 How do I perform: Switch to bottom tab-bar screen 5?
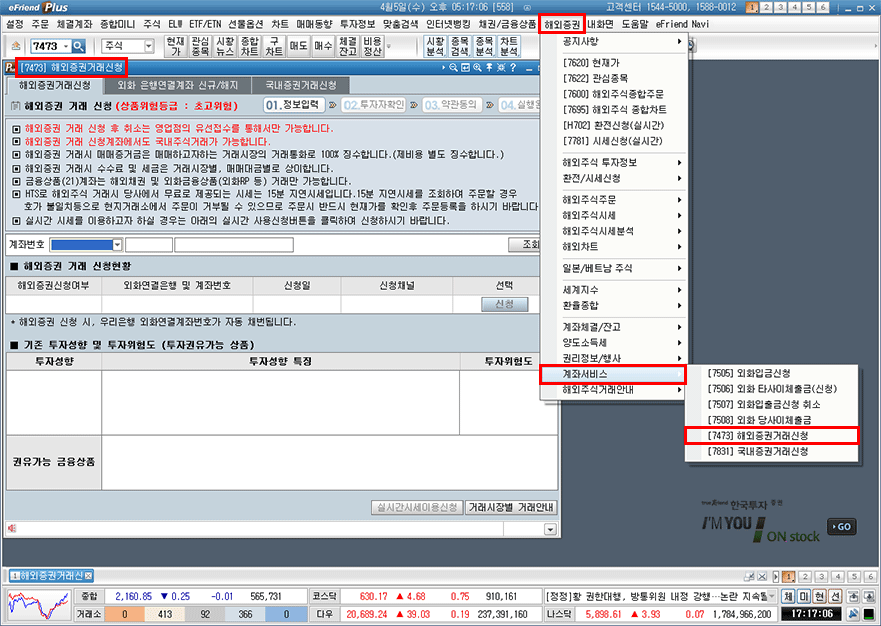[853, 576]
